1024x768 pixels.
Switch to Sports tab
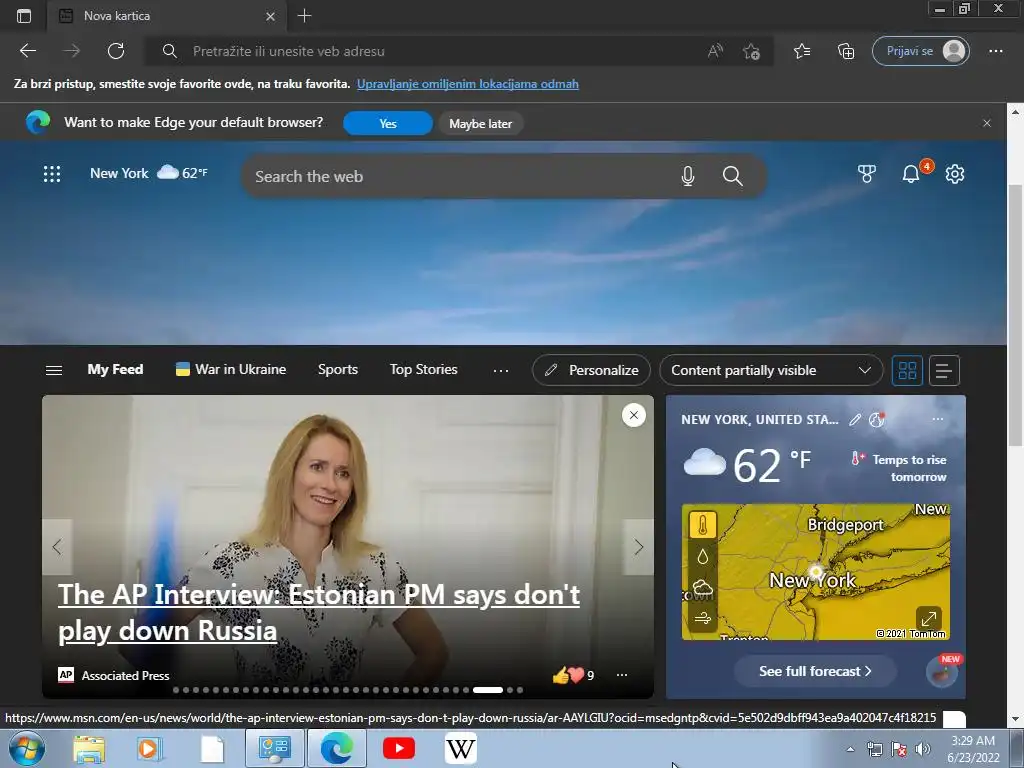[x=338, y=370]
